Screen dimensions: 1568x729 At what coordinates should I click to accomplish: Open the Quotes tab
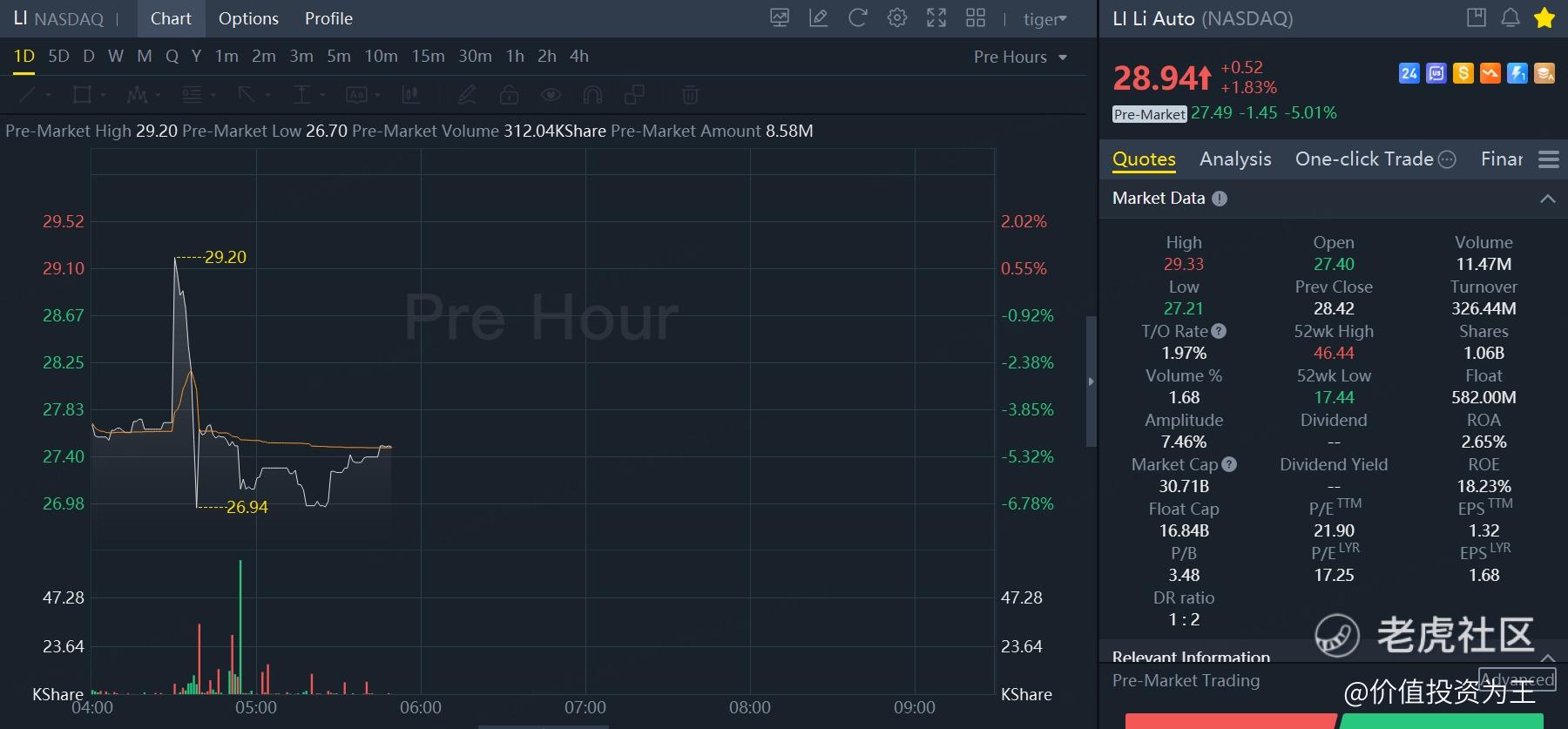1144,159
